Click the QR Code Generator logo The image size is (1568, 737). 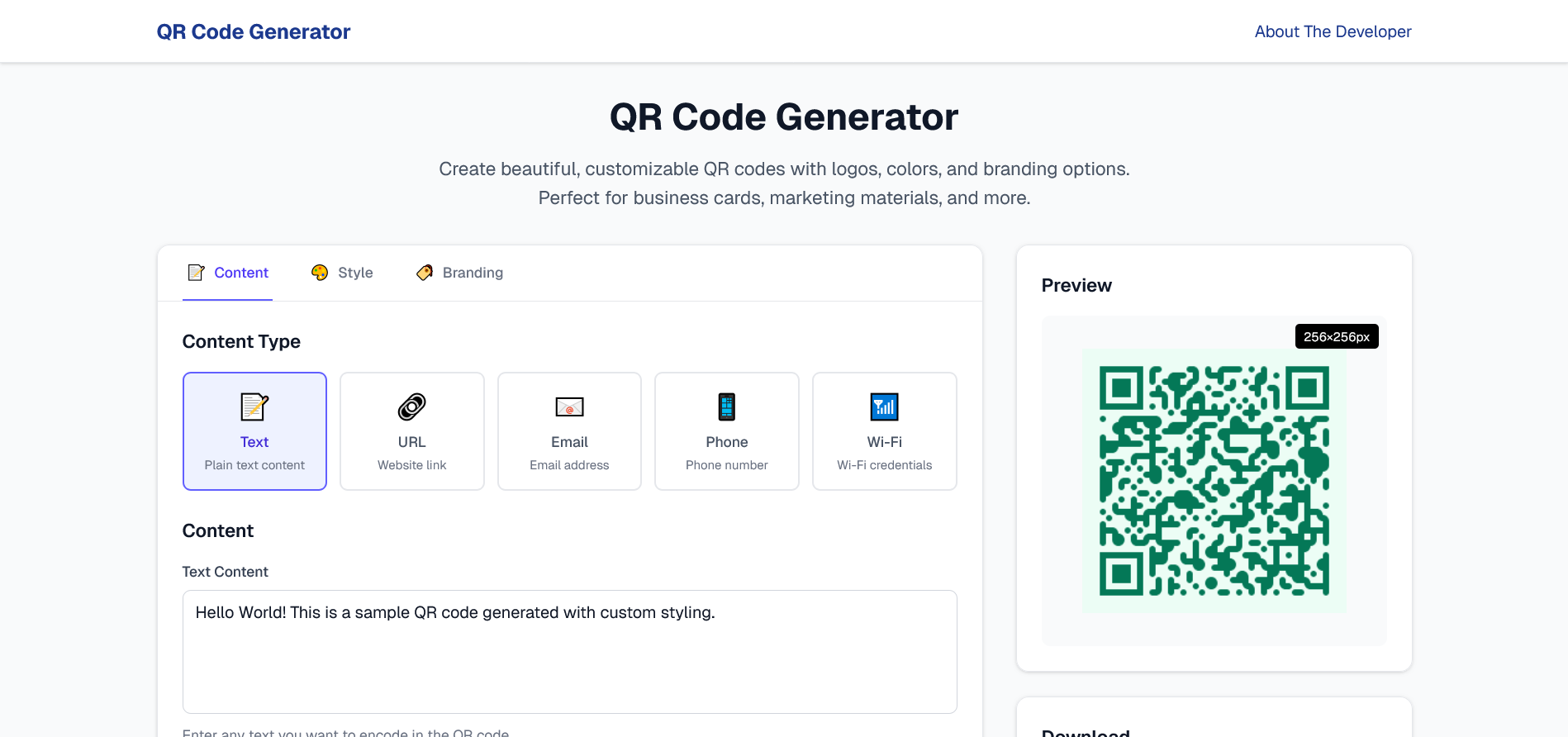254,31
